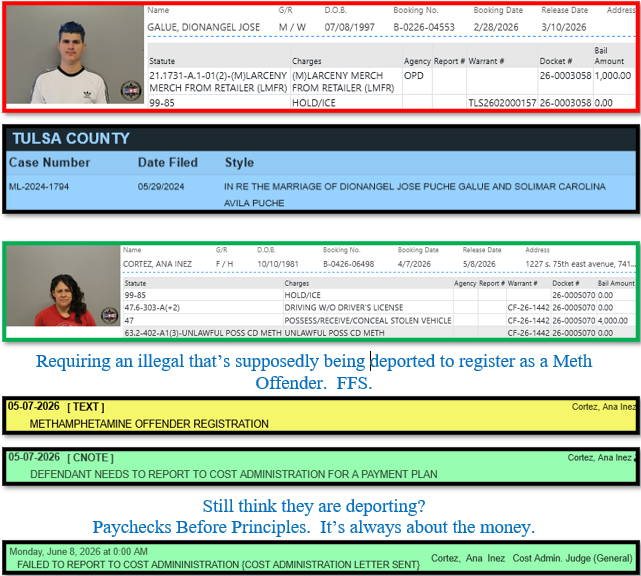The height and width of the screenshot is (576, 641).
Task: Click the F / H gender/race value
Action: (224, 264)
